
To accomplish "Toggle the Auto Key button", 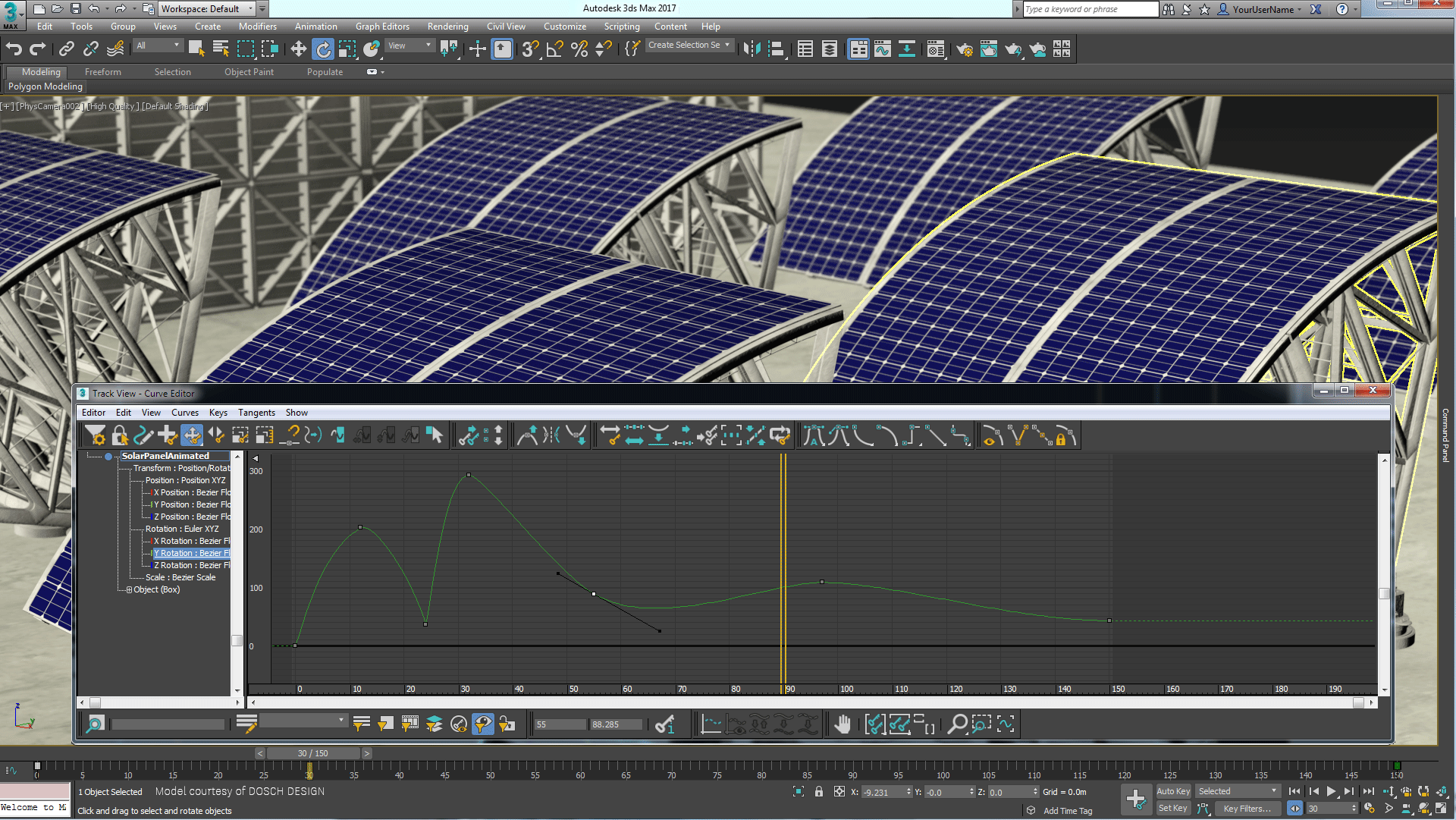I will click(1172, 791).
